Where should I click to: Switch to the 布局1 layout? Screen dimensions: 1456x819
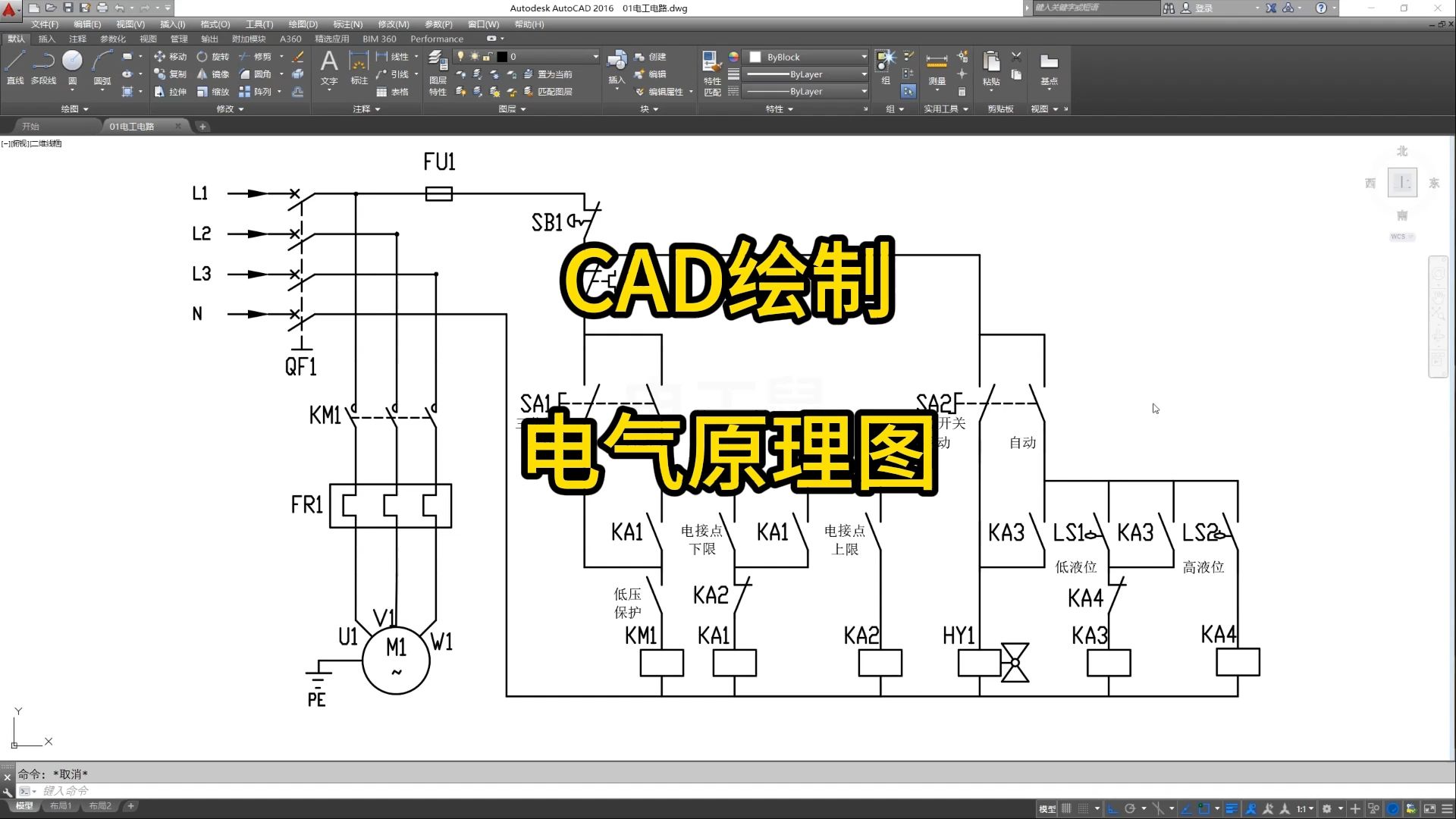[61, 805]
